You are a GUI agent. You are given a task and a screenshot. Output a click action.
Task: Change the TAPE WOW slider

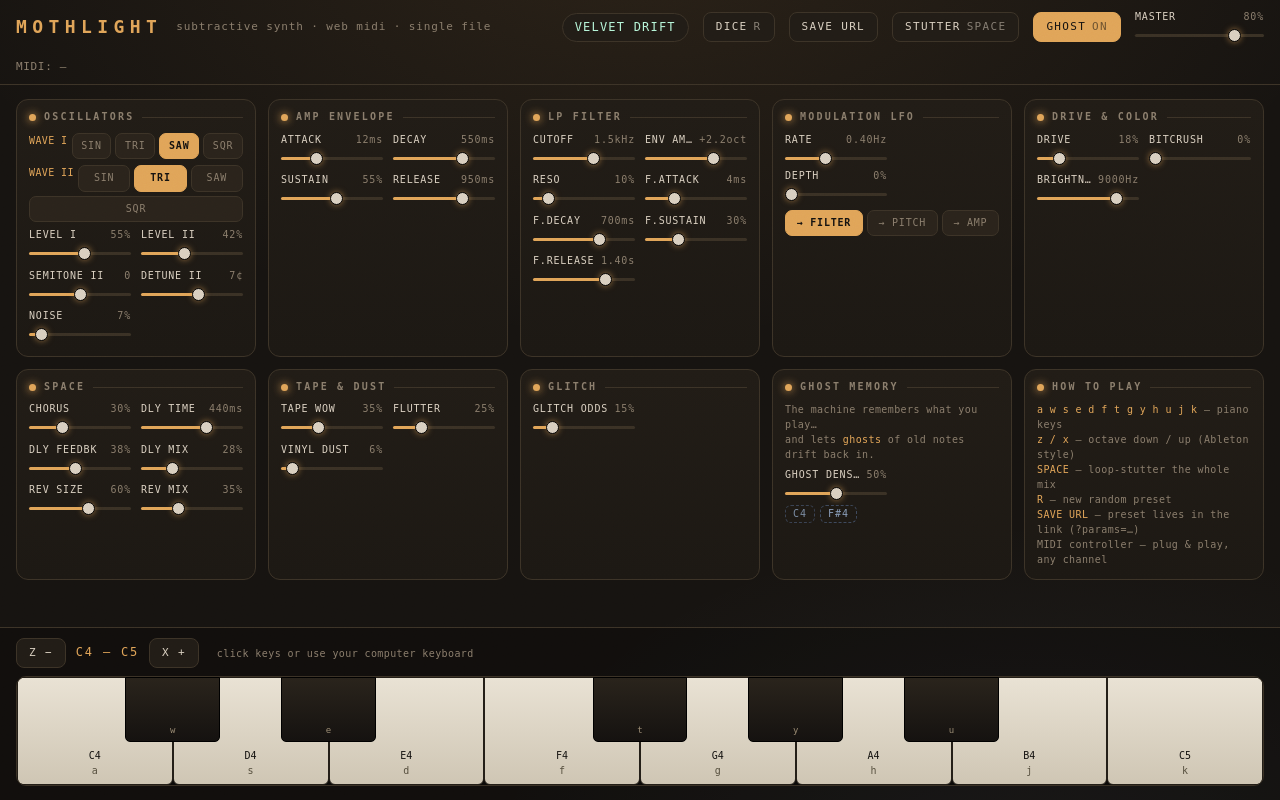[x=332, y=427]
